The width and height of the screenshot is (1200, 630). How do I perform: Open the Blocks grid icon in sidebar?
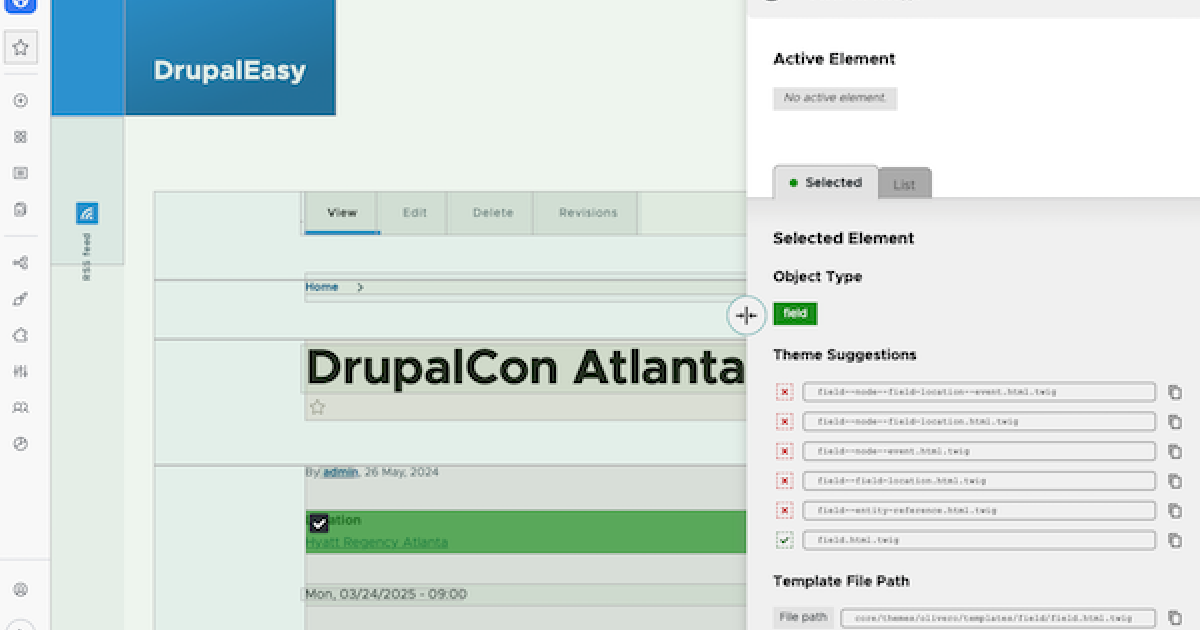point(20,136)
